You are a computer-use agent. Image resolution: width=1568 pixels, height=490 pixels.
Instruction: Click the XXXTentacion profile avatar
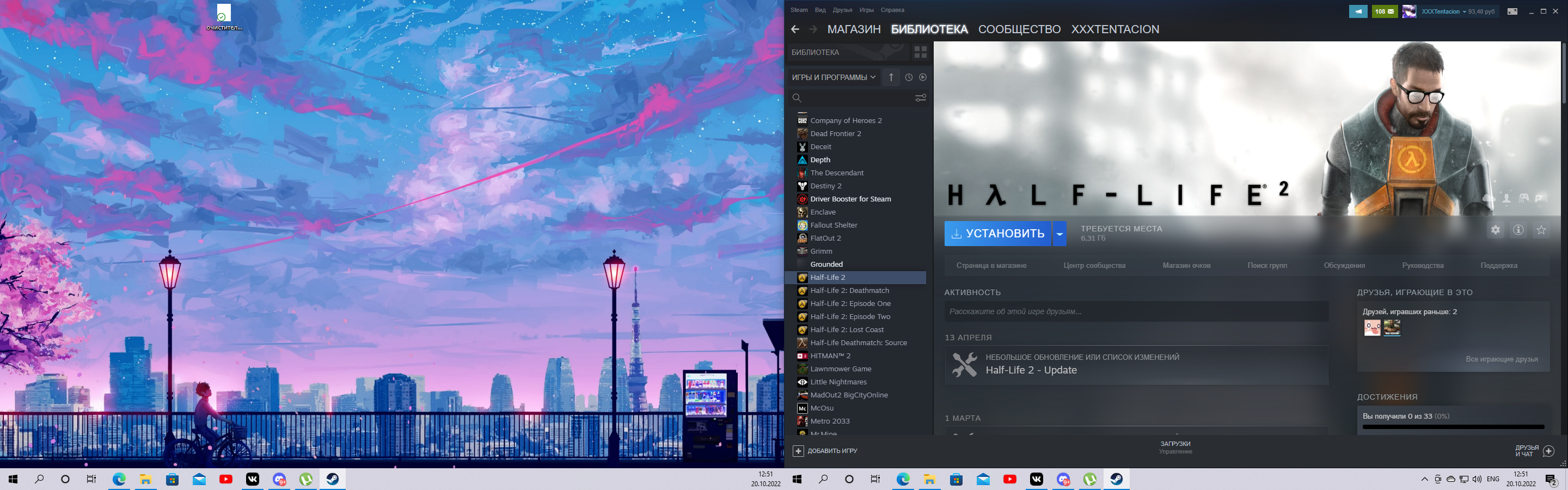point(1408,11)
